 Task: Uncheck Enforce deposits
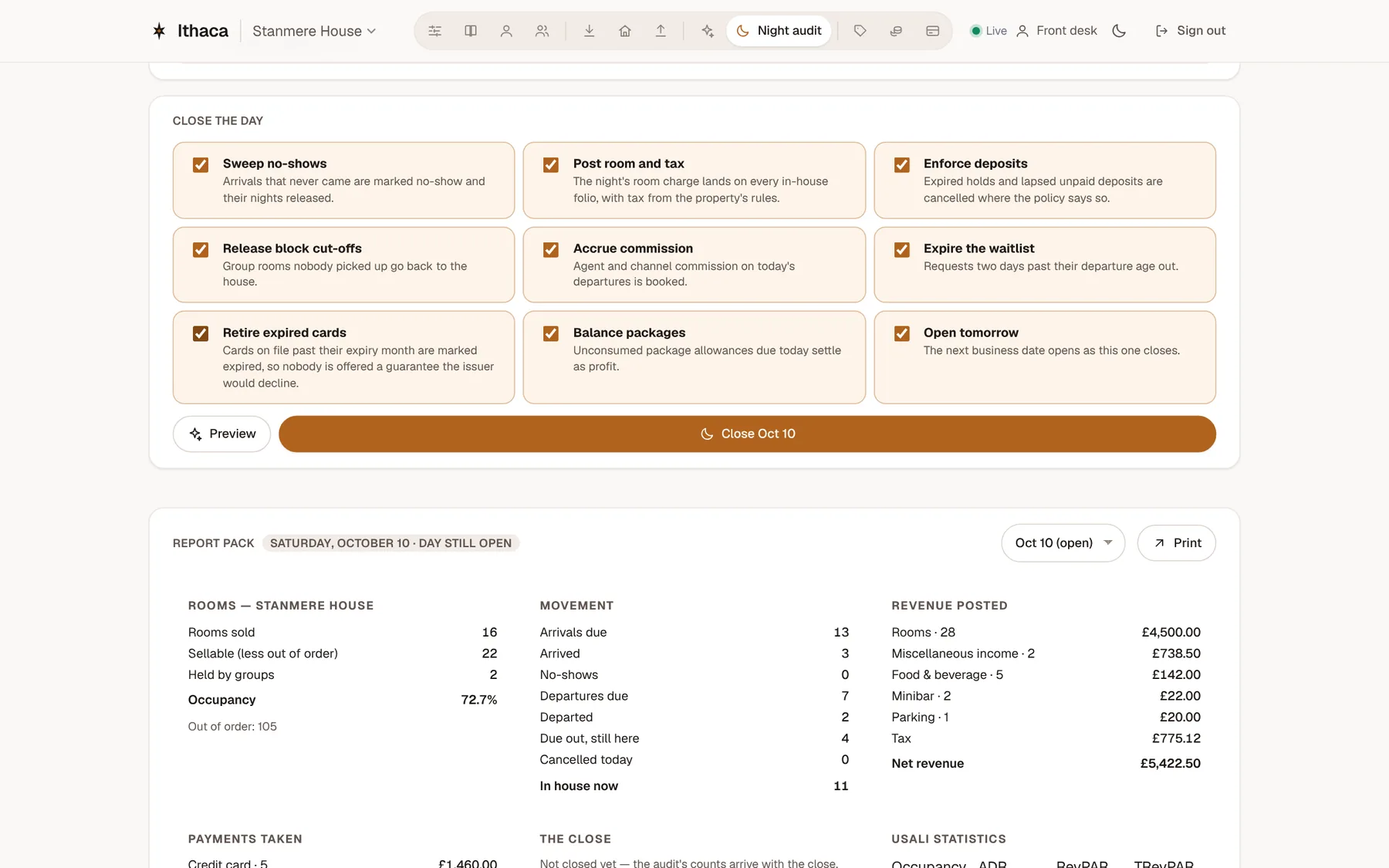click(x=901, y=165)
